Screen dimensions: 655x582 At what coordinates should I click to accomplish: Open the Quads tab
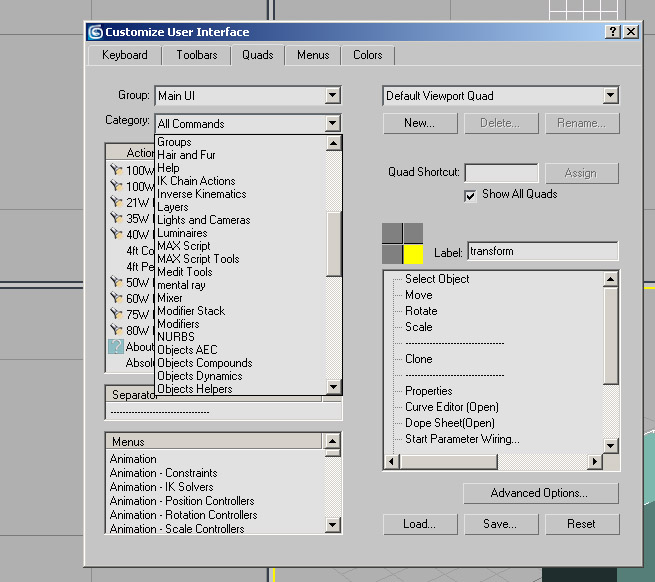pos(258,55)
